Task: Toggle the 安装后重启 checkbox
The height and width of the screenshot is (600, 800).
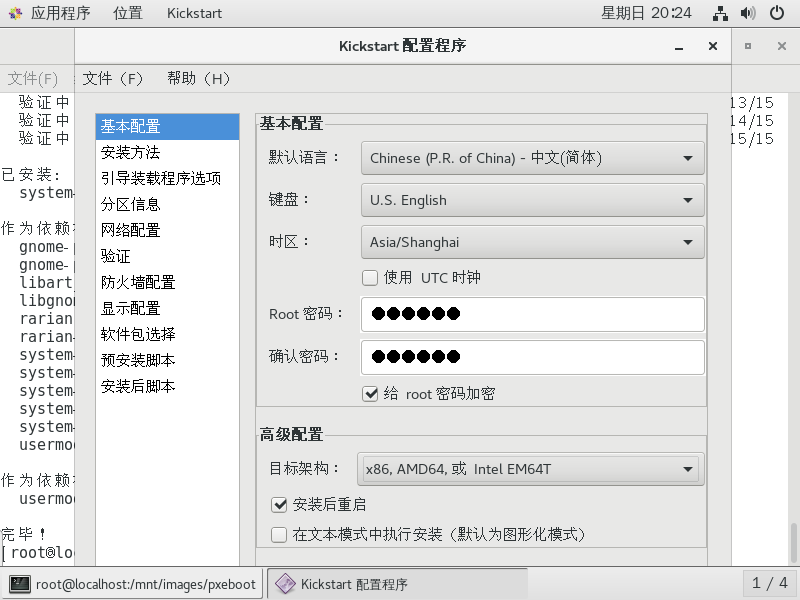Action: coord(279,505)
